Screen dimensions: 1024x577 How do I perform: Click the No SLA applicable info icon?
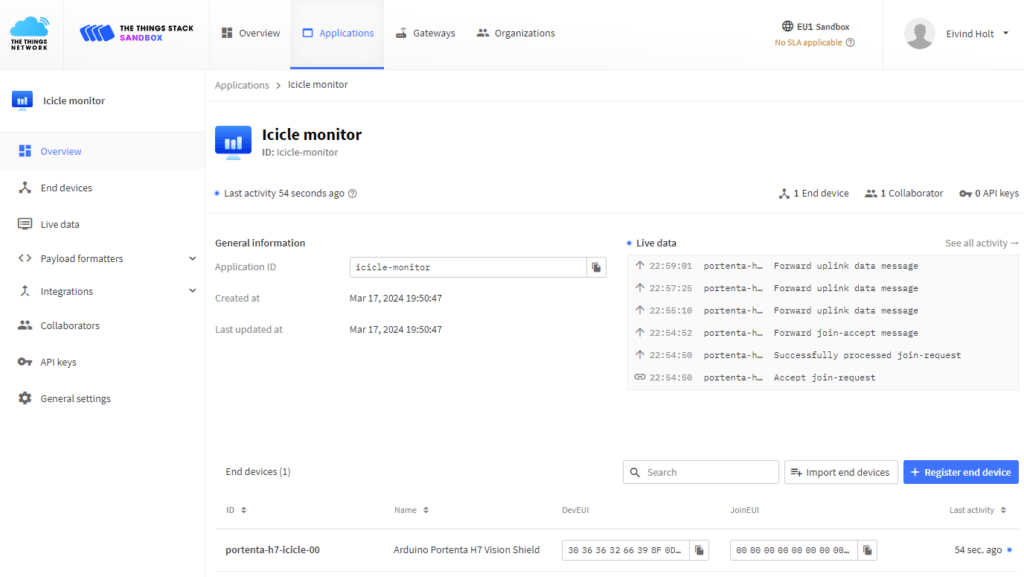pyautogui.click(x=850, y=42)
